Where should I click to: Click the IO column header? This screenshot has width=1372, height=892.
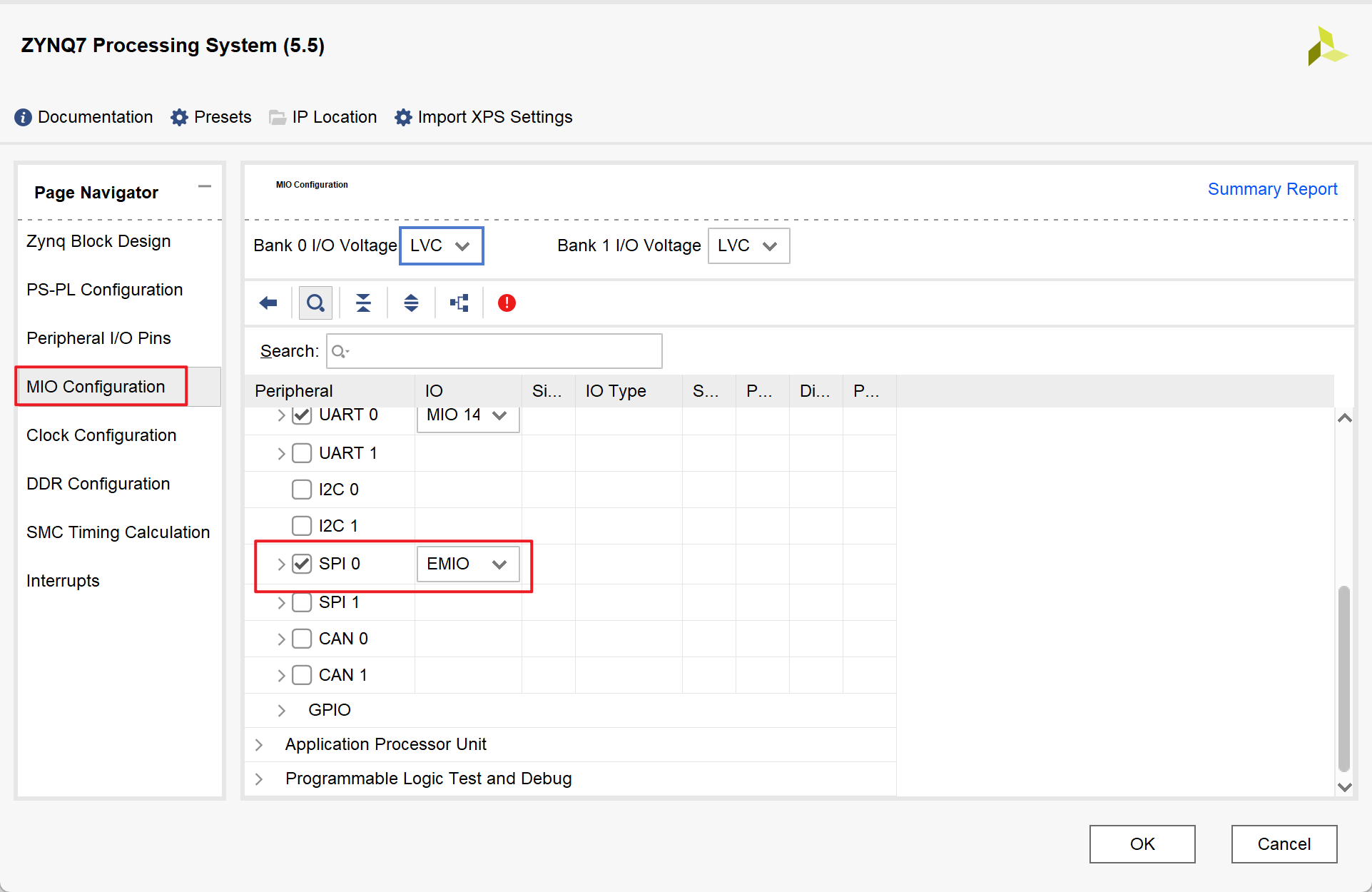pos(468,391)
